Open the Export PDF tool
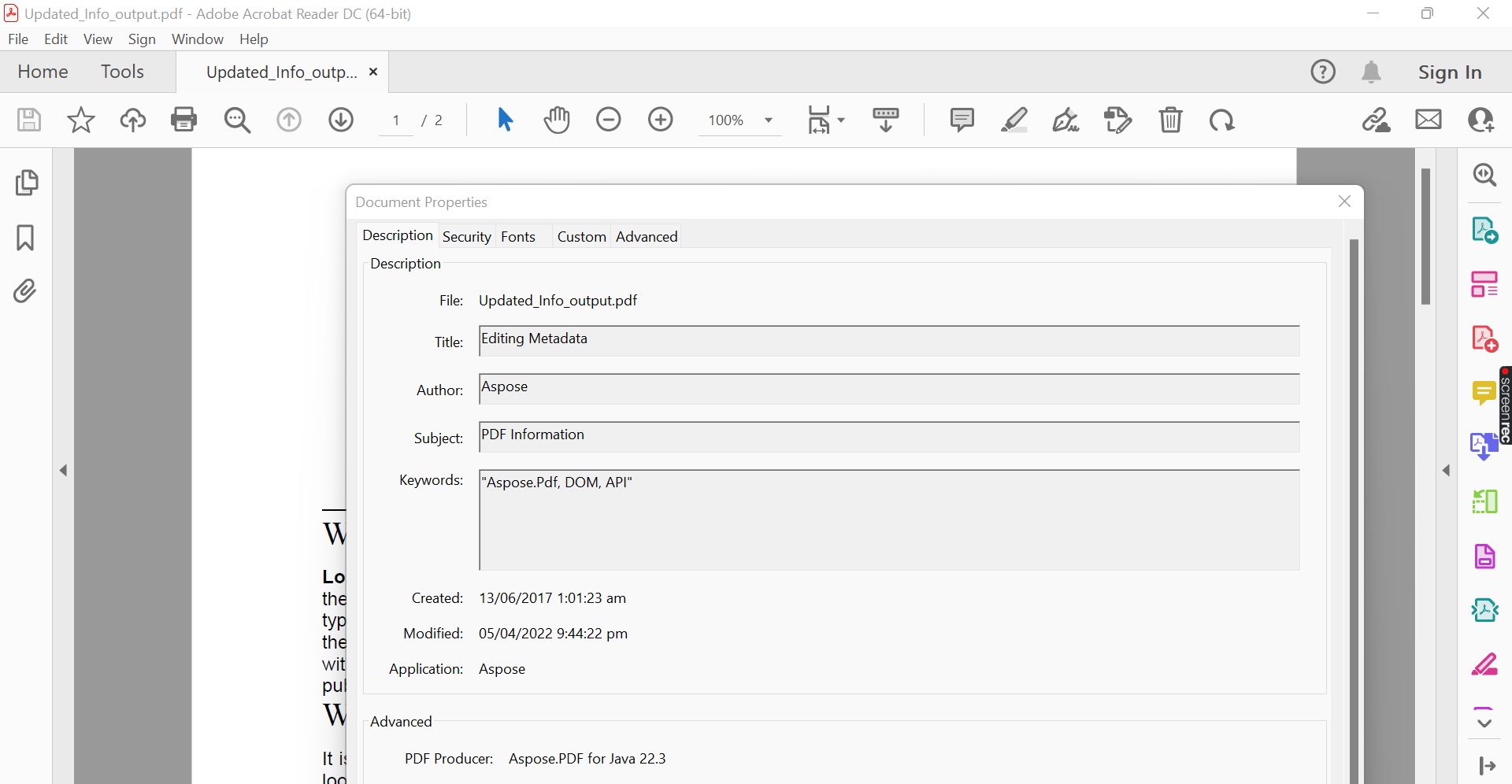 click(x=1485, y=230)
